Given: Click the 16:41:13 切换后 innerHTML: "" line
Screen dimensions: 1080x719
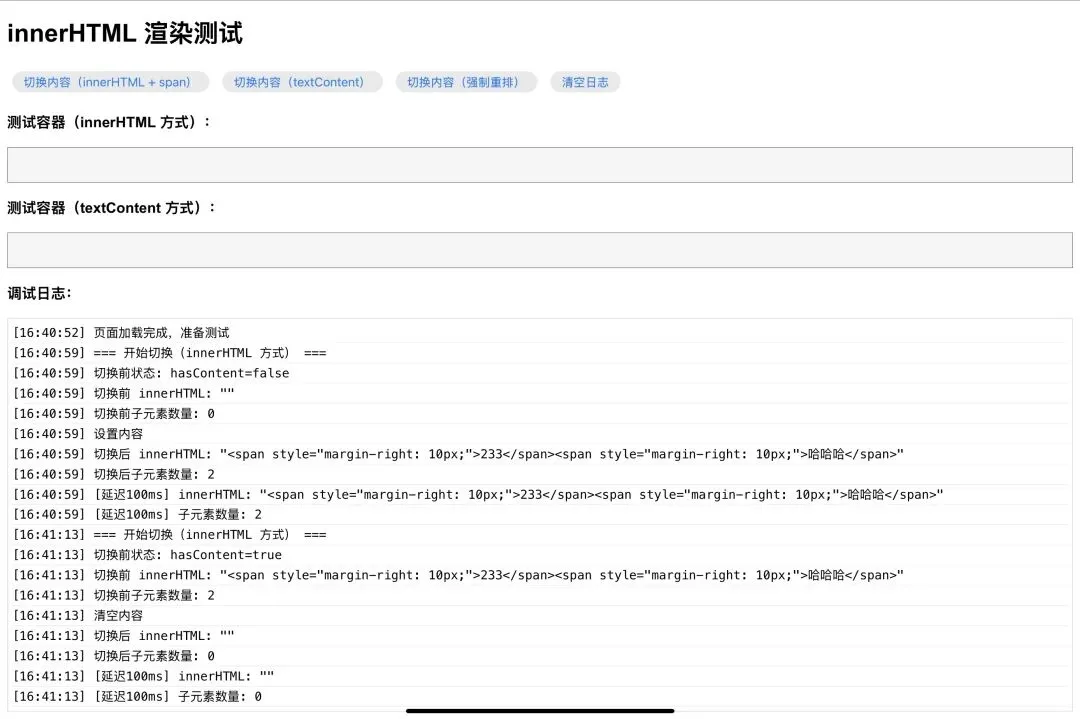Looking at the screenshot, I should point(540,636).
